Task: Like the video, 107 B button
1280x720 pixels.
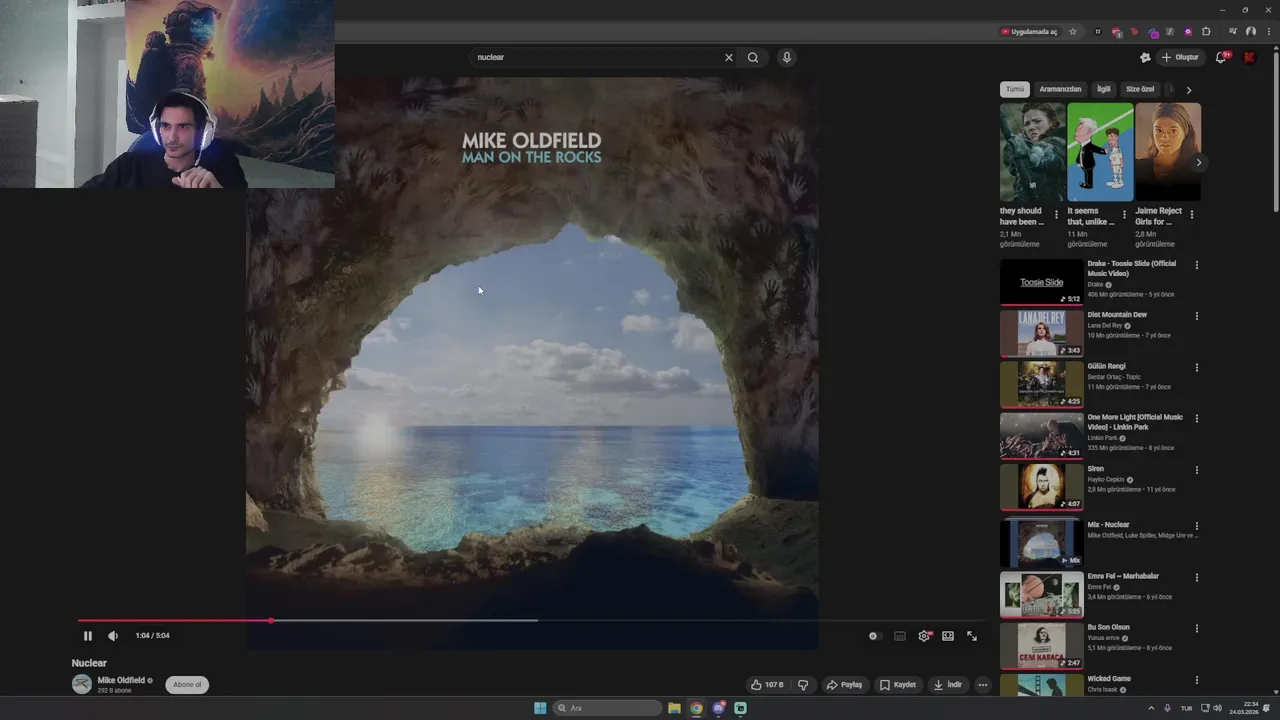Action: (767, 685)
